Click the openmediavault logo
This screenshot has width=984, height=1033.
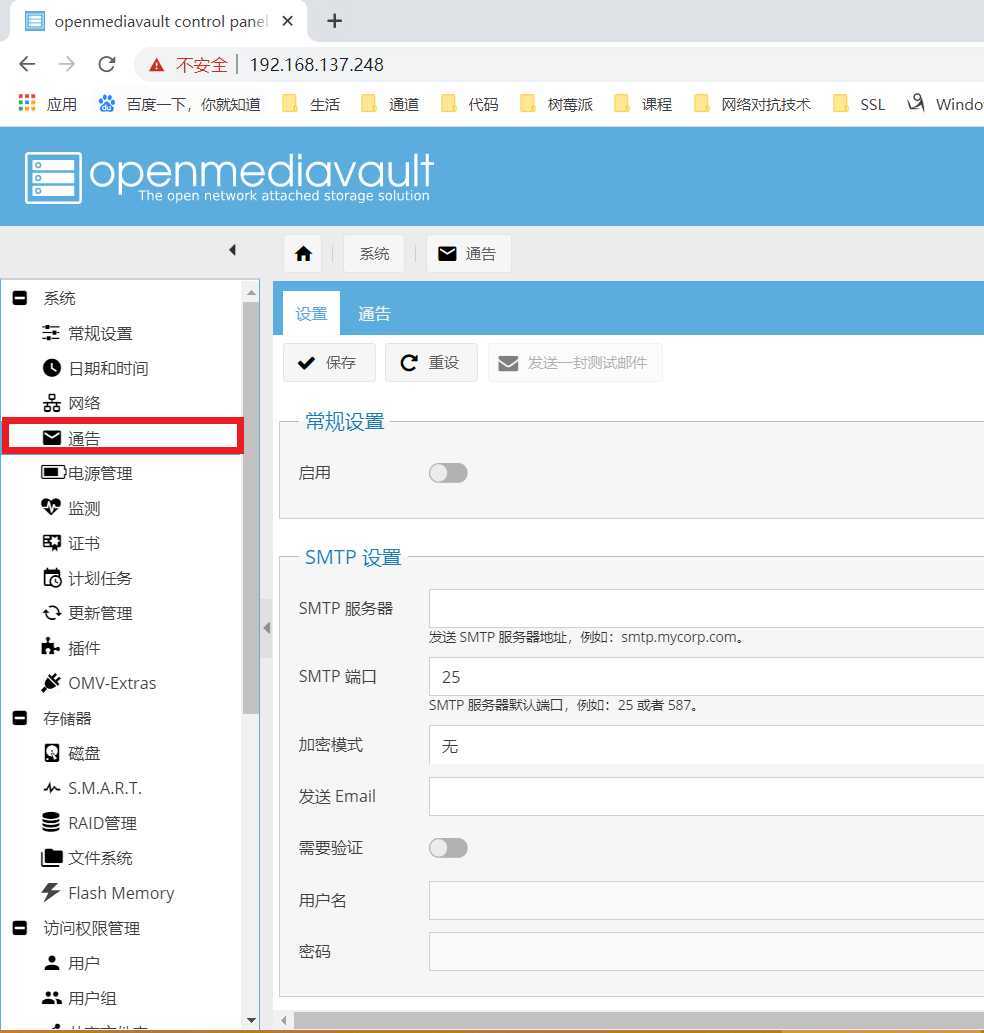[x=229, y=177]
